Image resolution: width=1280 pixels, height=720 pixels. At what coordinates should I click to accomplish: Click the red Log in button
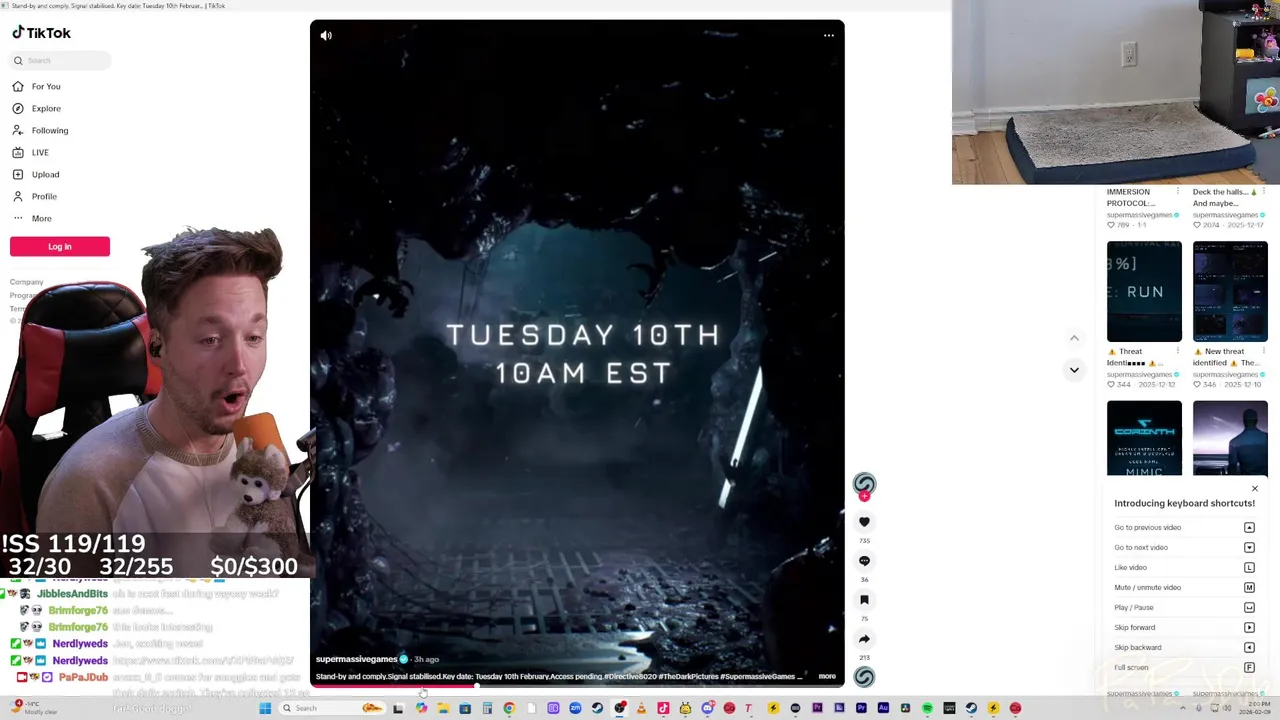point(60,246)
